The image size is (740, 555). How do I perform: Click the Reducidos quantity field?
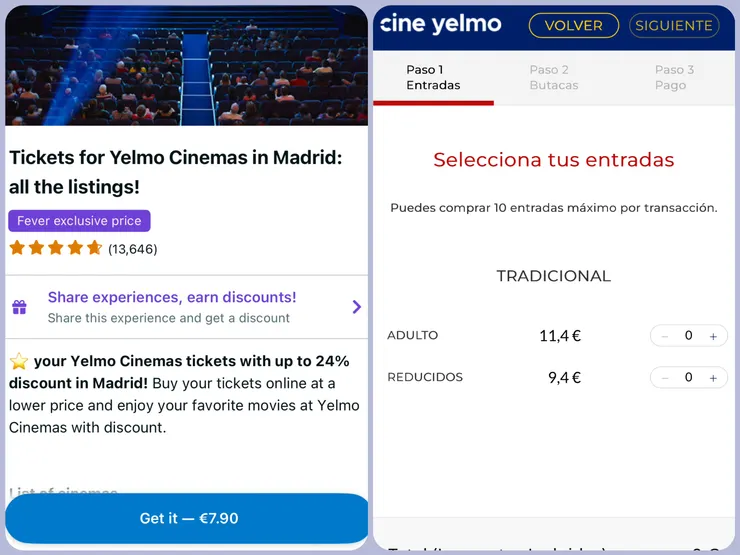pyautogui.click(x=688, y=378)
